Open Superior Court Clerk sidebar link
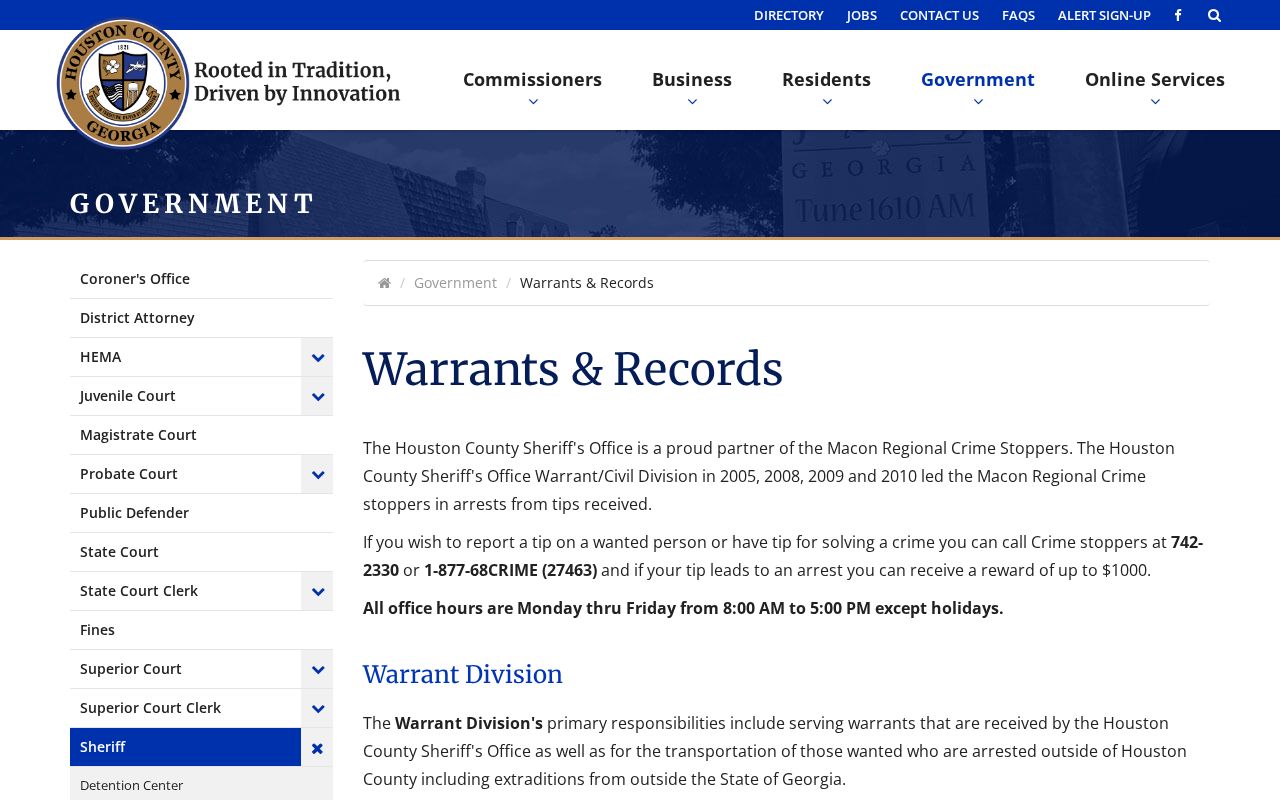Screen dimensions: 1280x800 point(185,708)
